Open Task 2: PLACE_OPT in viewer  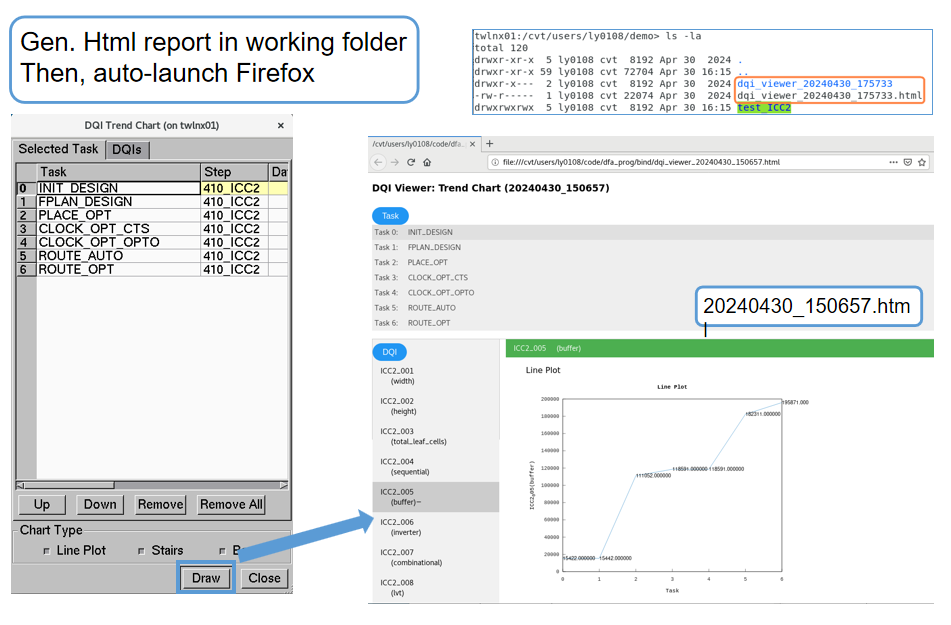(653, 262)
